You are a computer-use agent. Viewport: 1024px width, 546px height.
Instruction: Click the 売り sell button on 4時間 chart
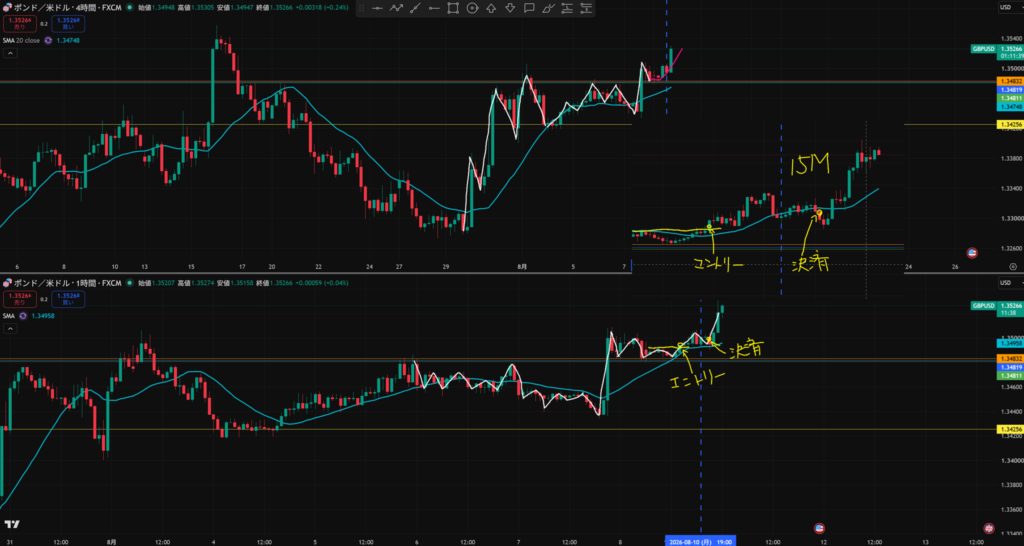(19, 24)
